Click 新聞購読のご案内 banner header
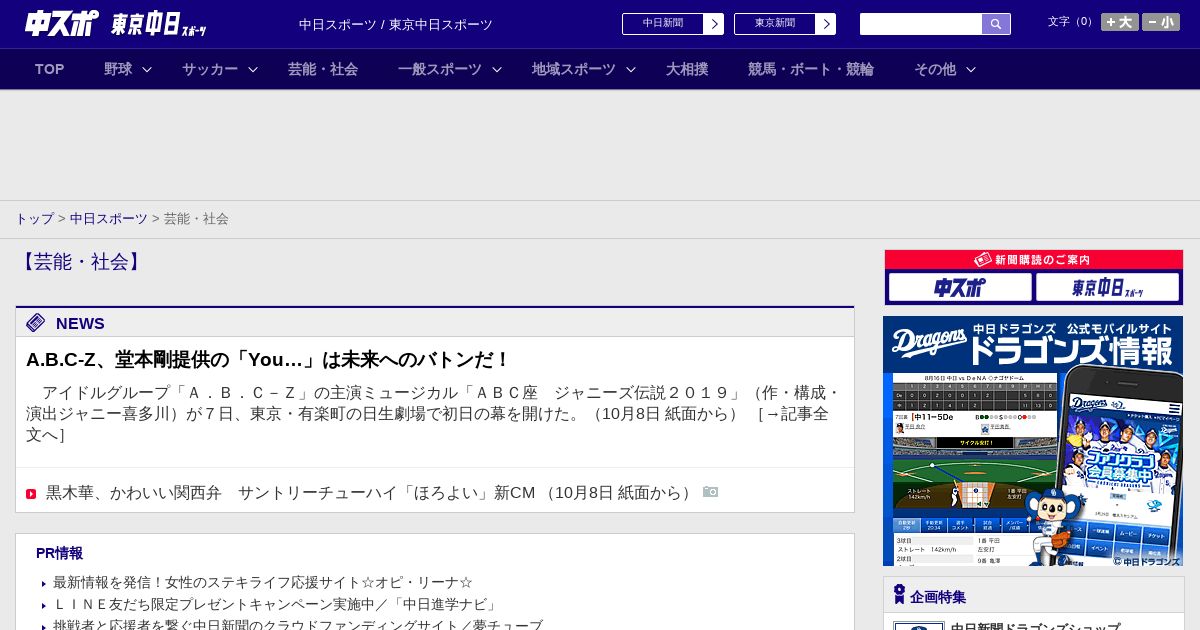 (x=1034, y=260)
